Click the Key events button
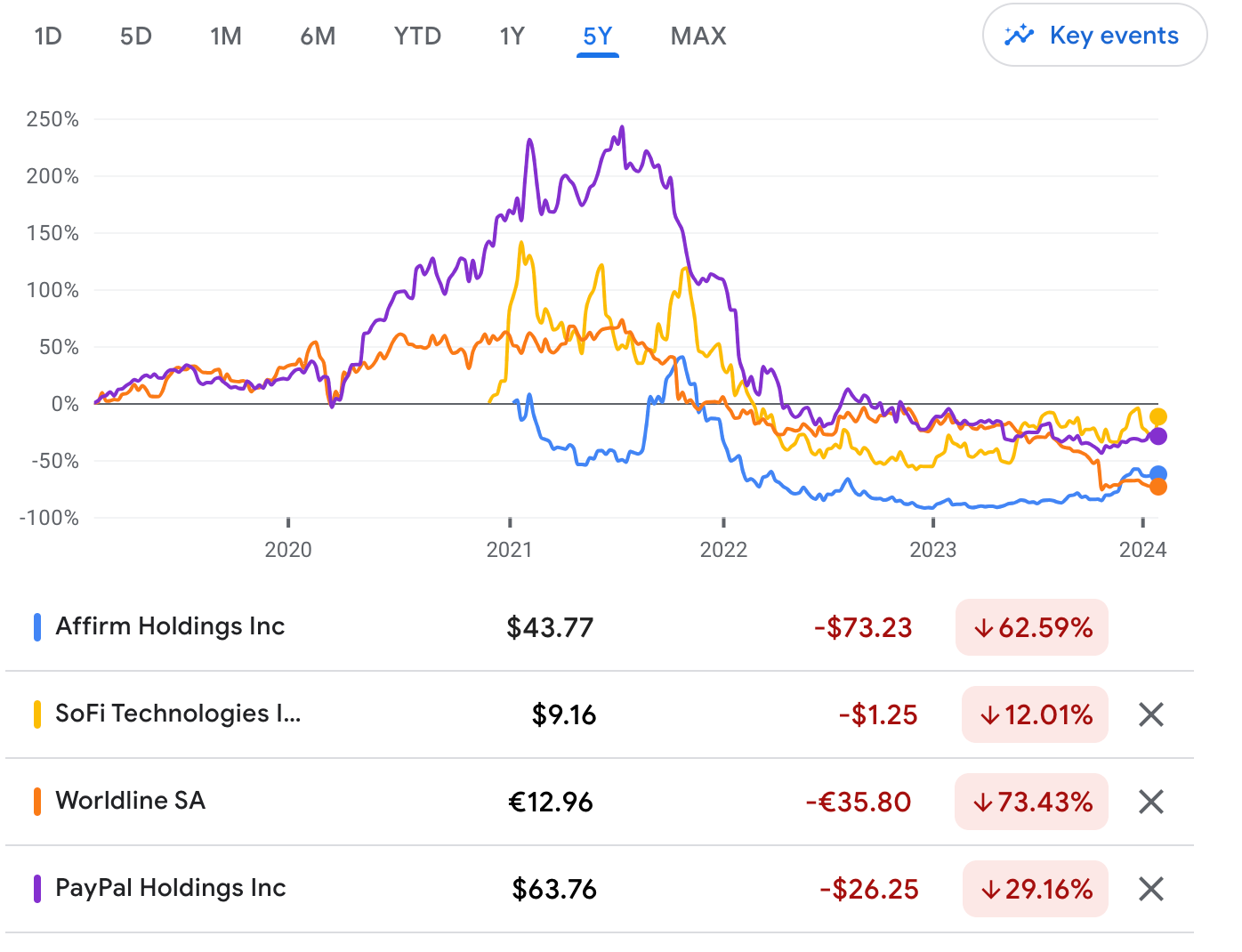 [1095, 36]
